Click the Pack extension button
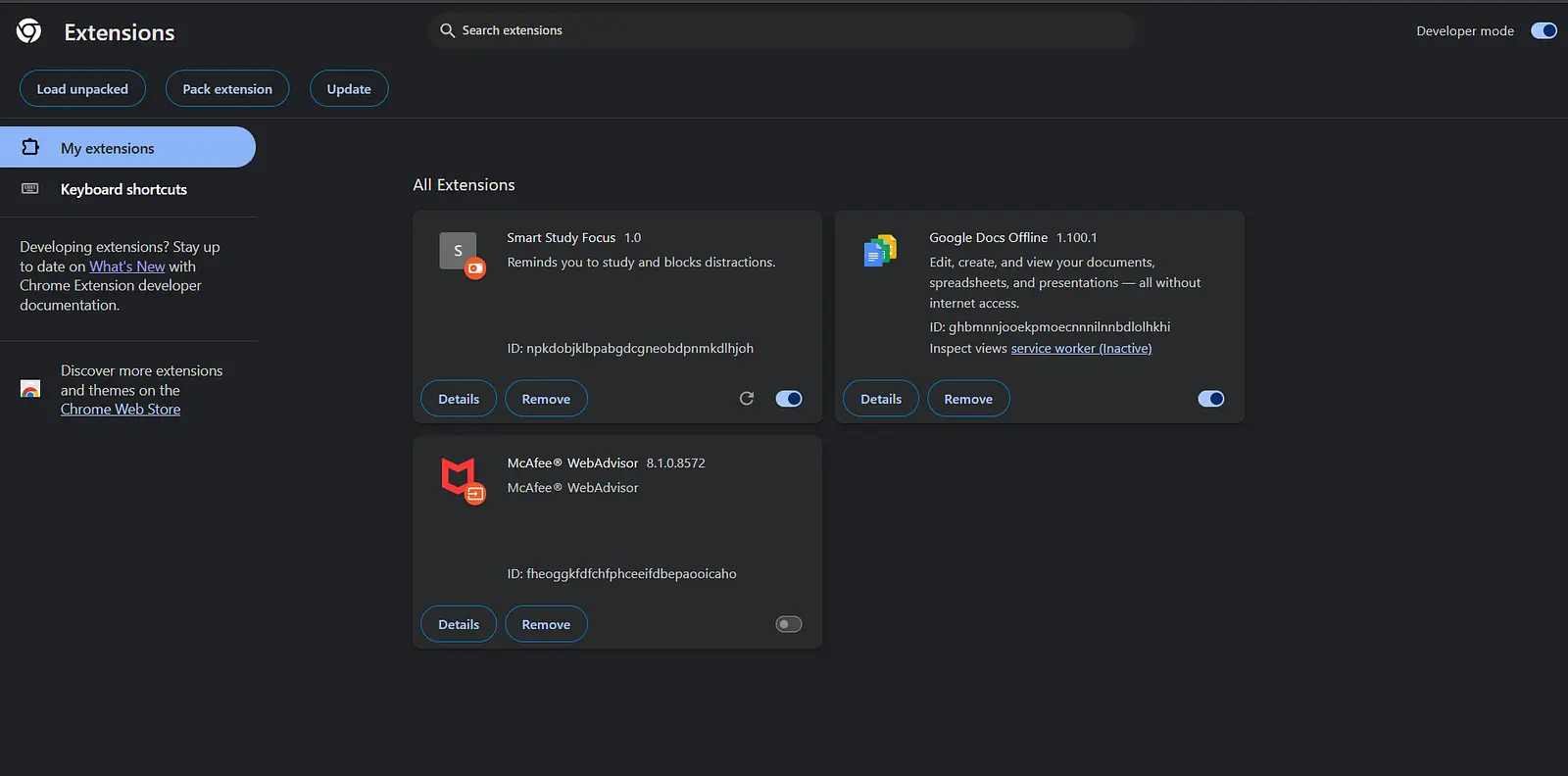This screenshot has height=776, width=1568. click(x=227, y=89)
